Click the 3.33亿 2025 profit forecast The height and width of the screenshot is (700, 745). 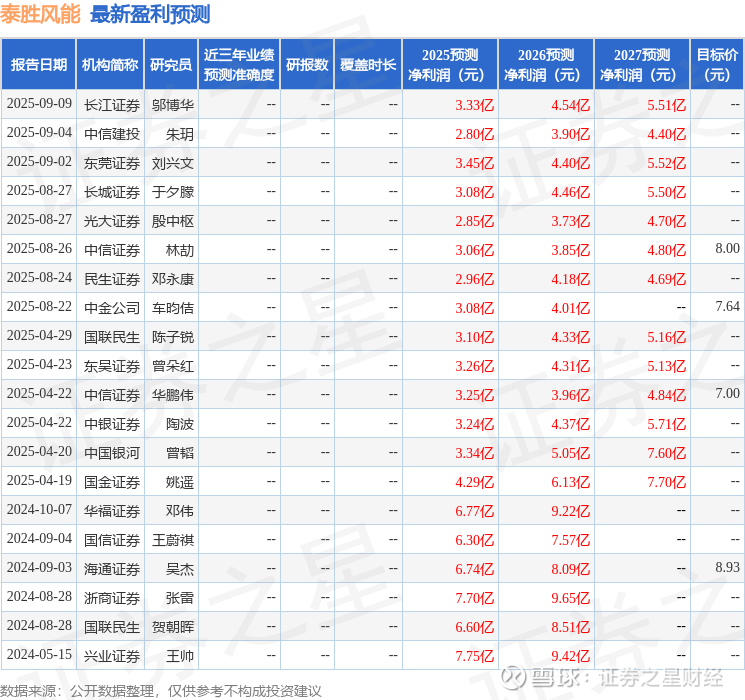474,105
